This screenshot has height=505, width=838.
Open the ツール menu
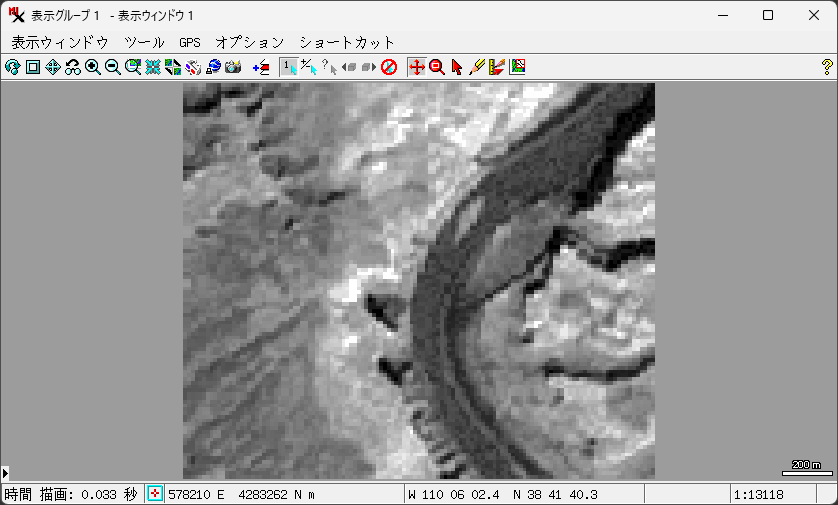(x=144, y=42)
